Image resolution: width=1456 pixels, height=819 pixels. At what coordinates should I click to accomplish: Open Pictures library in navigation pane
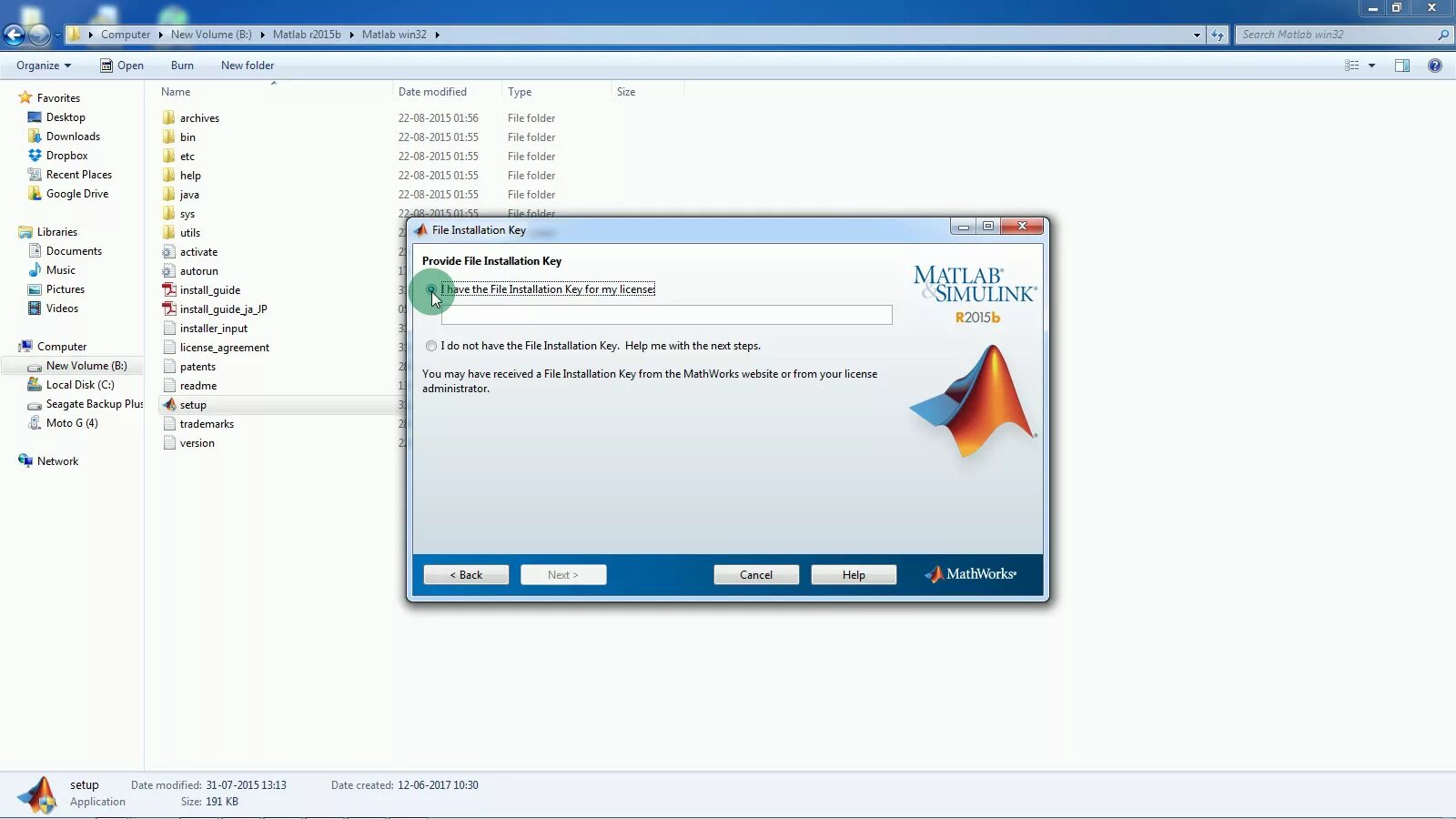point(66,289)
